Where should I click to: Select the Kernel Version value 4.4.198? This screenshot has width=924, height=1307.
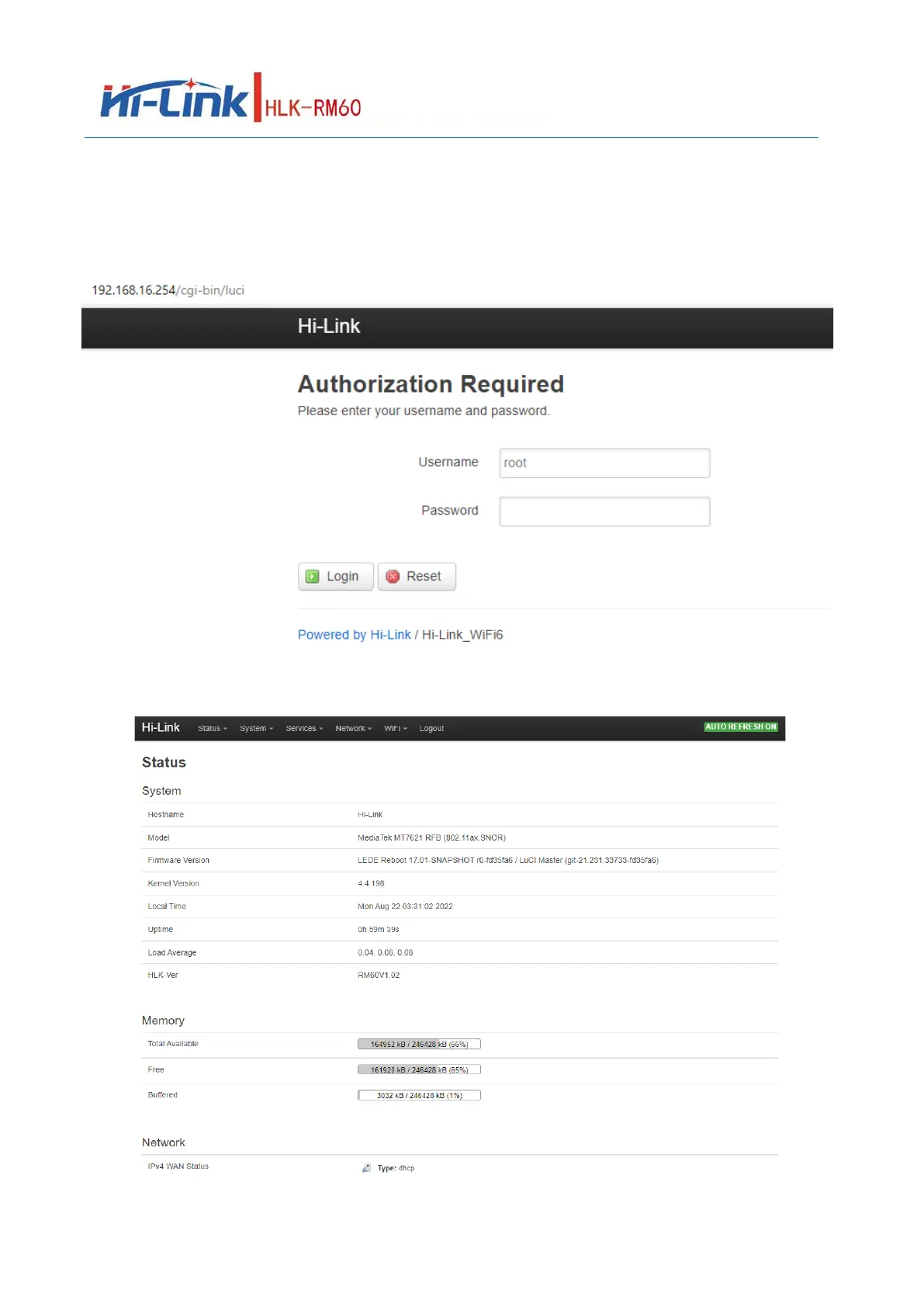pos(371,884)
